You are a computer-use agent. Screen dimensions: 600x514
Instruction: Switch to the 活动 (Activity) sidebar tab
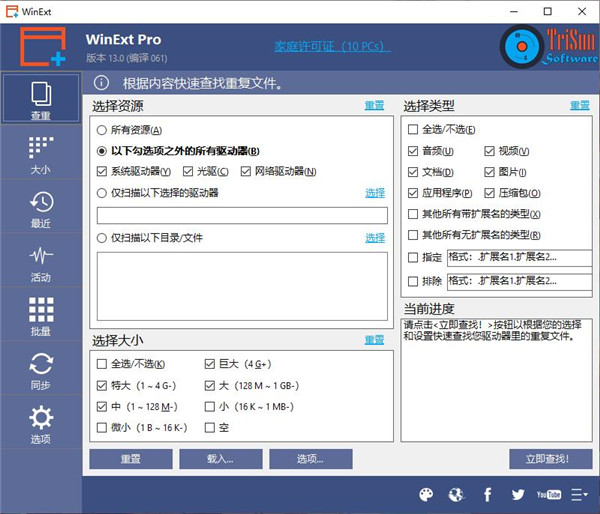pos(40,263)
